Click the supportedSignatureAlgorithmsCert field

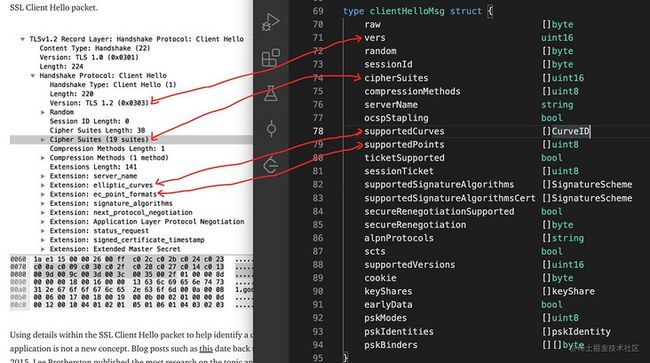click(x=450, y=198)
